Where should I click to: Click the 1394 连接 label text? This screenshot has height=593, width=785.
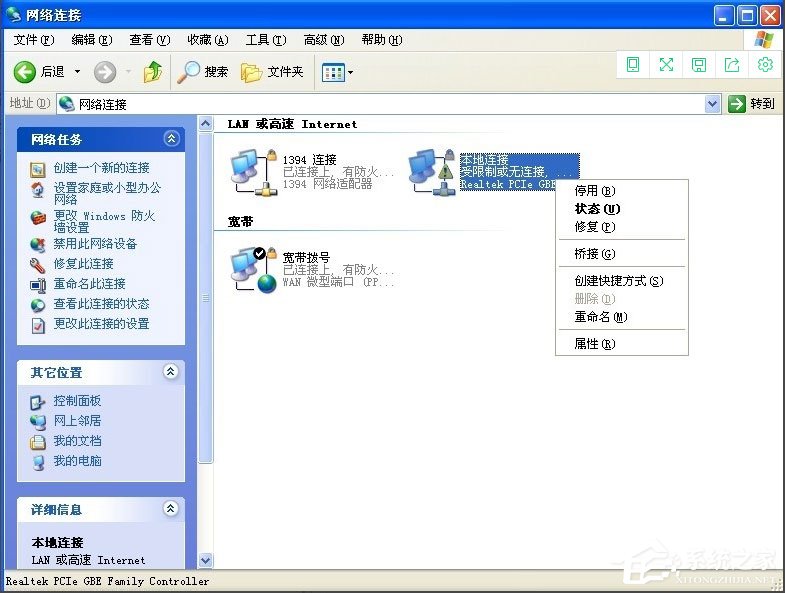[x=309, y=160]
